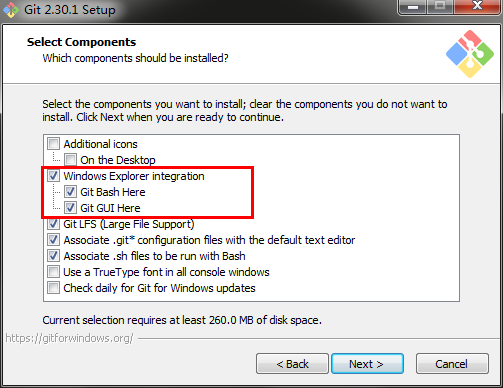
Task: Select the Git GUI Here tree label
Action: click(x=110, y=208)
